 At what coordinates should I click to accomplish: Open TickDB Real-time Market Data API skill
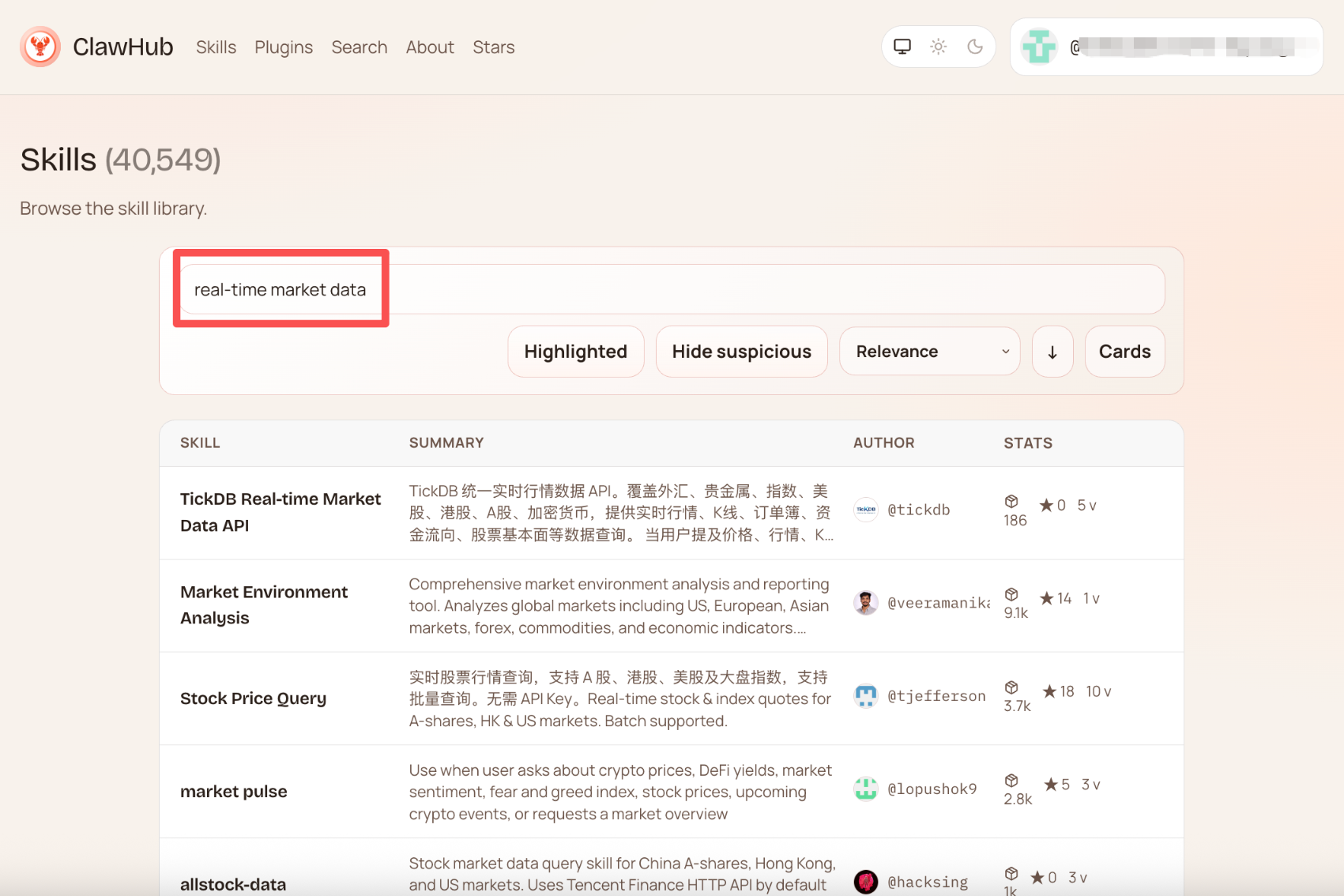tap(280, 512)
